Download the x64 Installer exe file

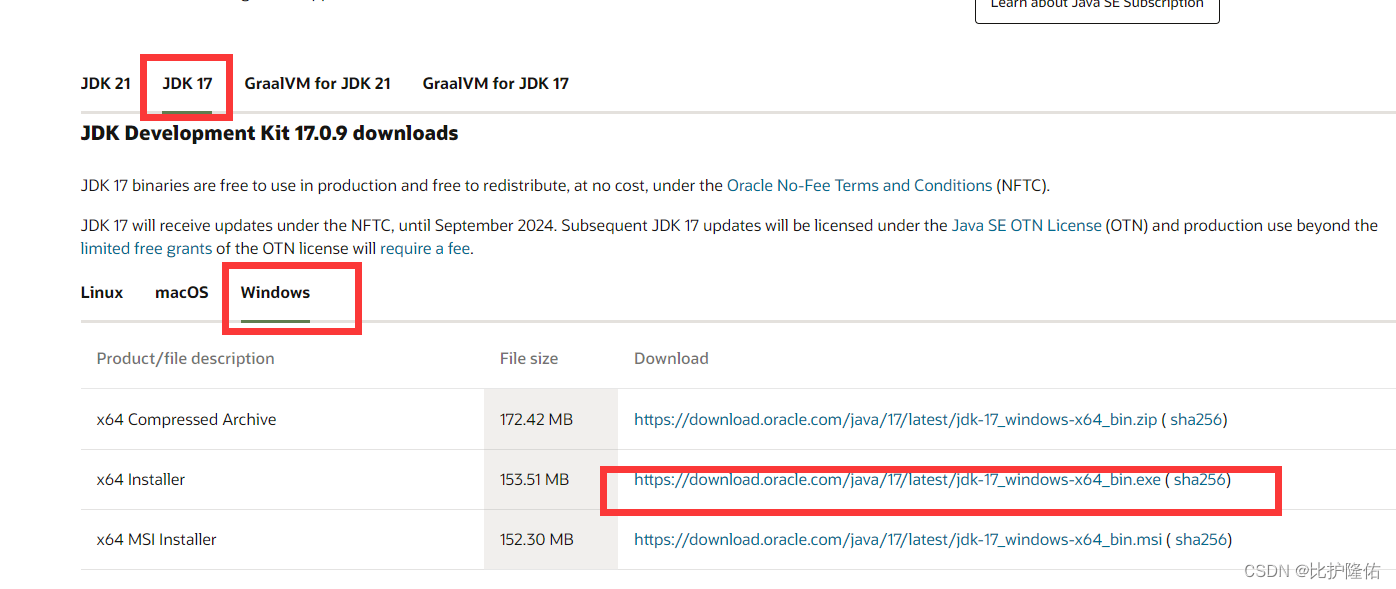pos(896,479)
